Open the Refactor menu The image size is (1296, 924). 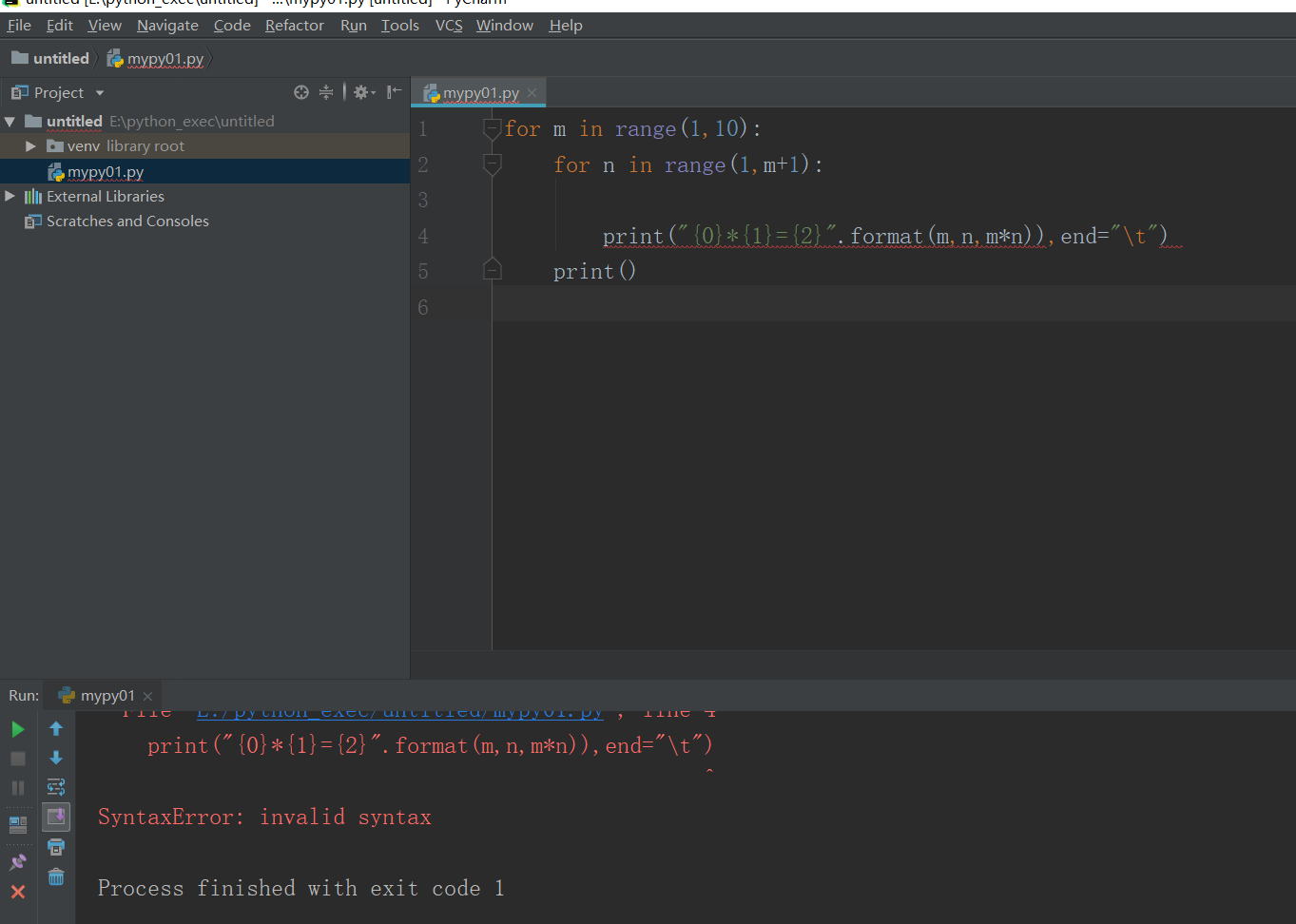pos(295,25)
